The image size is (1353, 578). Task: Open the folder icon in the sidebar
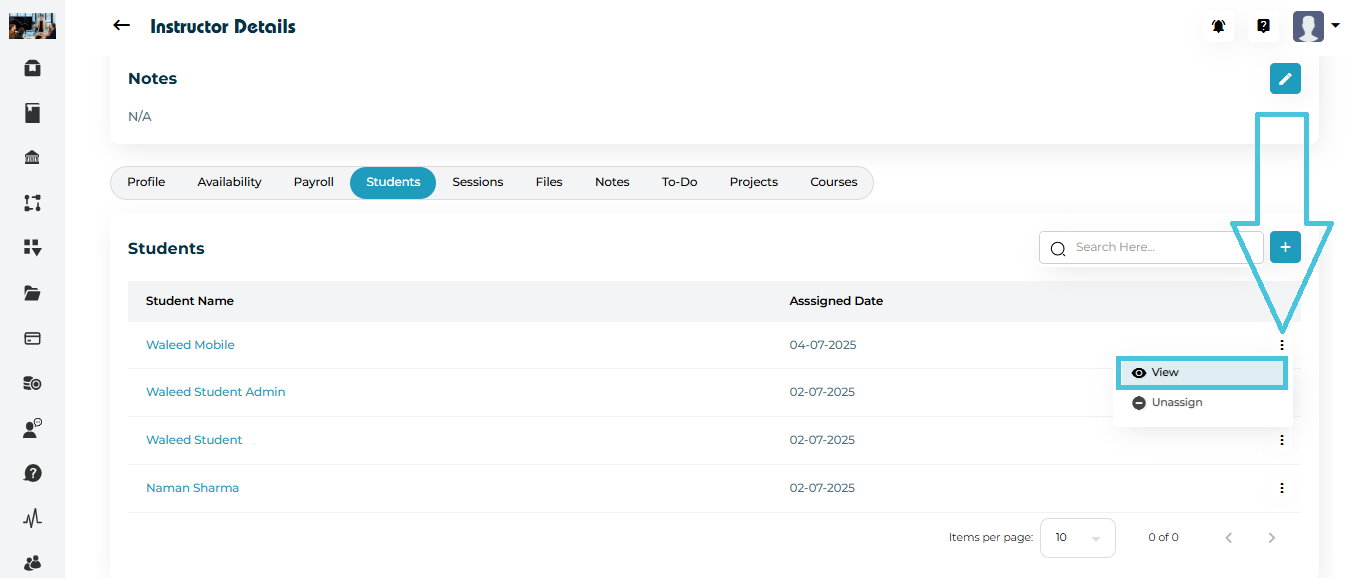tap(32, 293)
